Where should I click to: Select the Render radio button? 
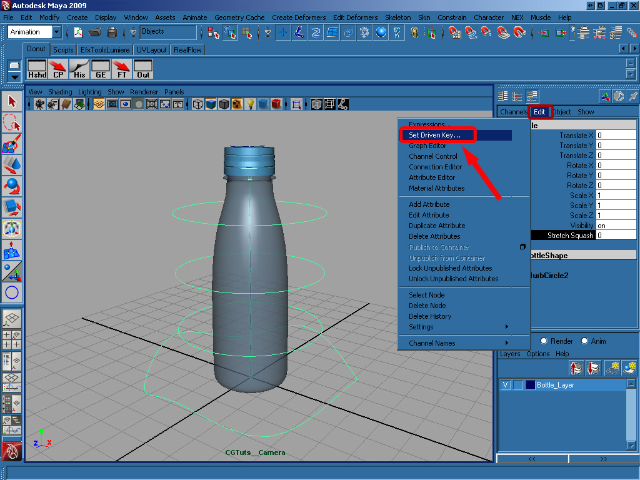546,340
